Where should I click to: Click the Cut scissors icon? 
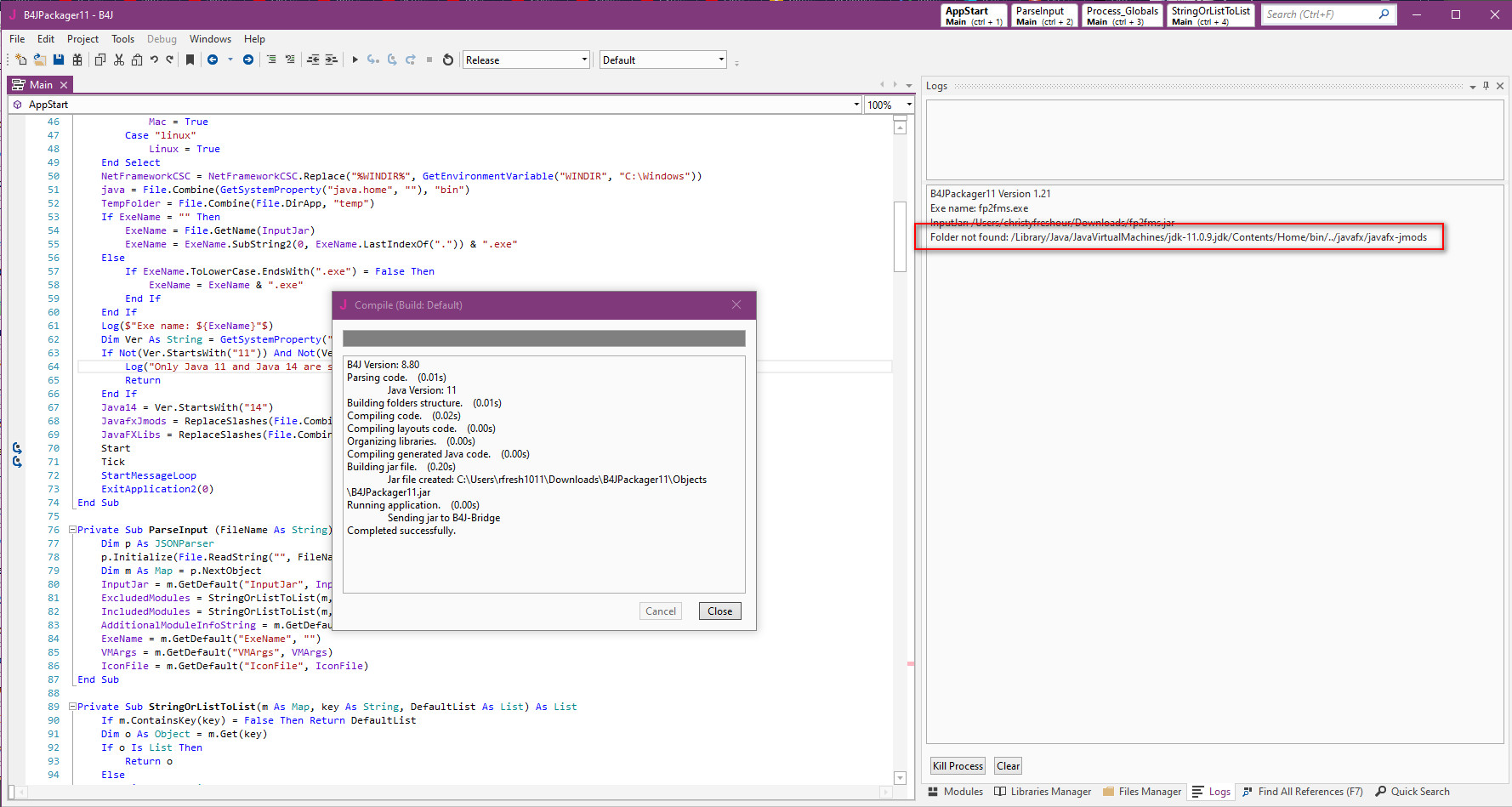click(x=119, y=60)
